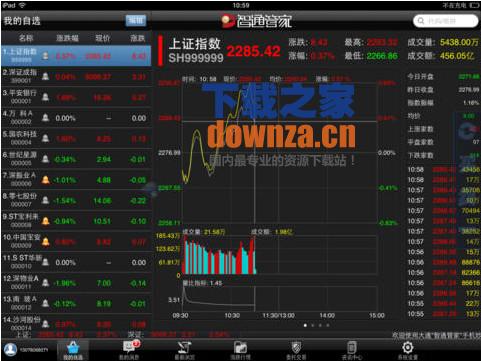481x361 pixels.
Task: Click the 14:00 time axis label
Action: pos(327,315)
